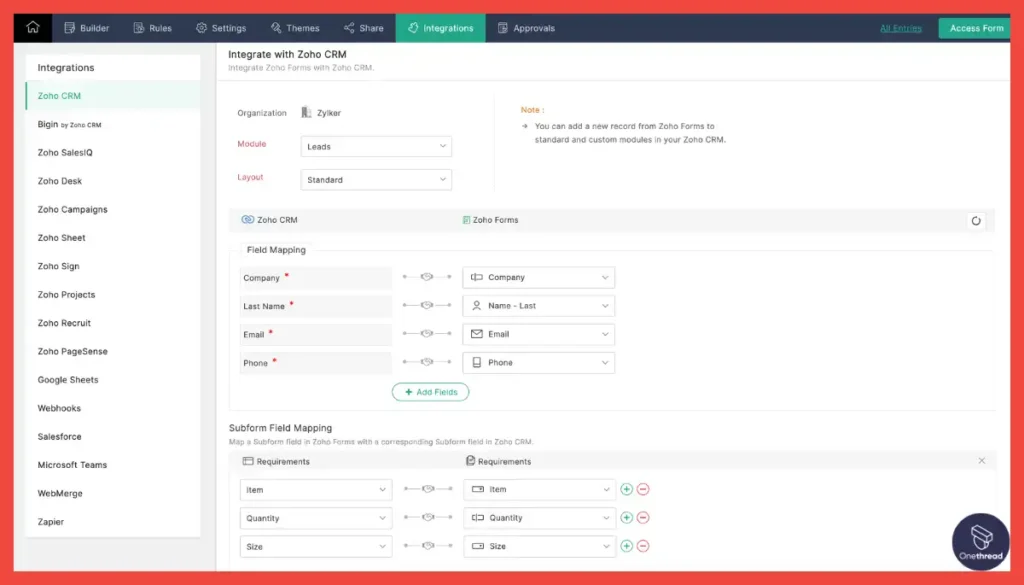Open the Phone form field dropdown
The height and width of the screenshot is (585, 1024).
pos(538,362)
